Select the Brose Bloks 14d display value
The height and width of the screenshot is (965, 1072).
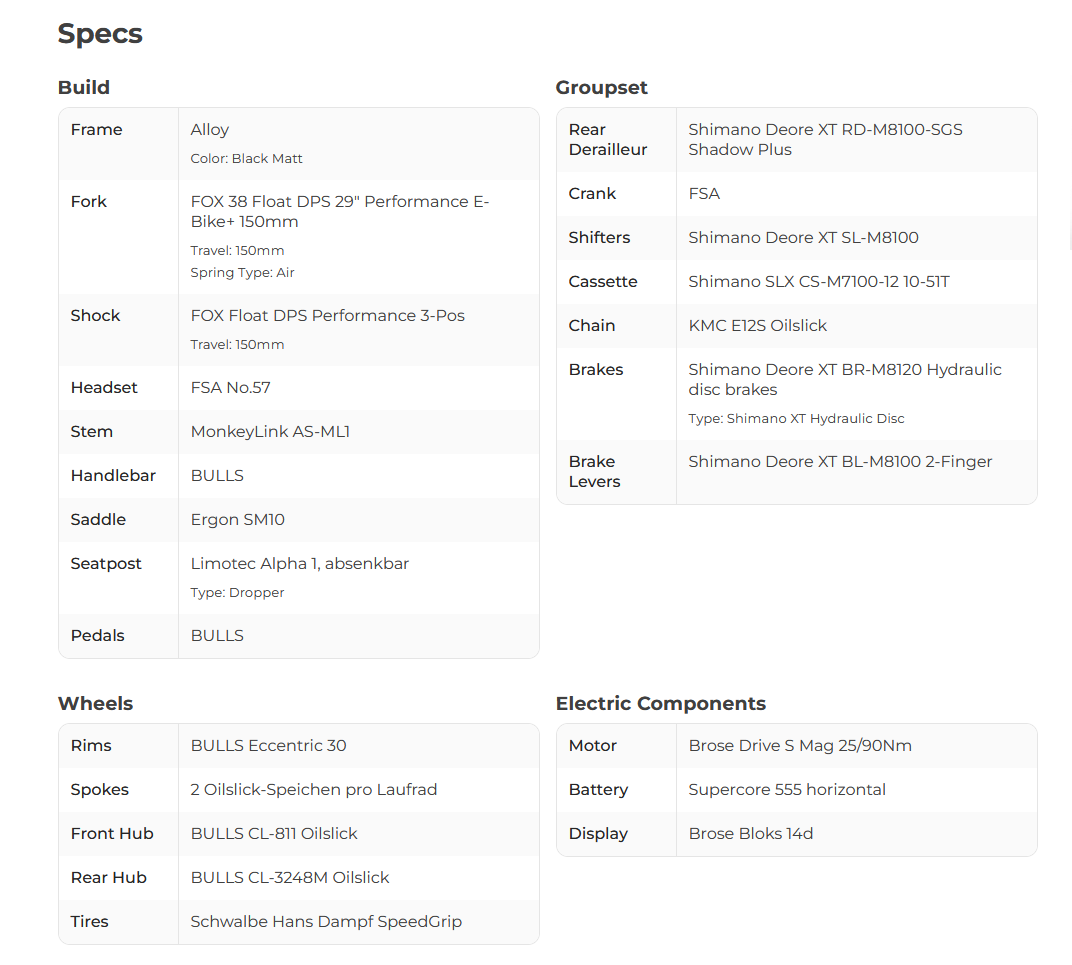[750, 834]
